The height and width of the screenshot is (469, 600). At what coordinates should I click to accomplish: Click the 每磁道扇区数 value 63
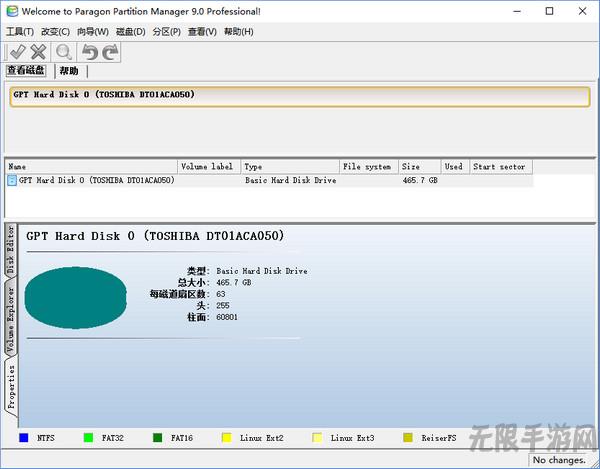point(221,294)
